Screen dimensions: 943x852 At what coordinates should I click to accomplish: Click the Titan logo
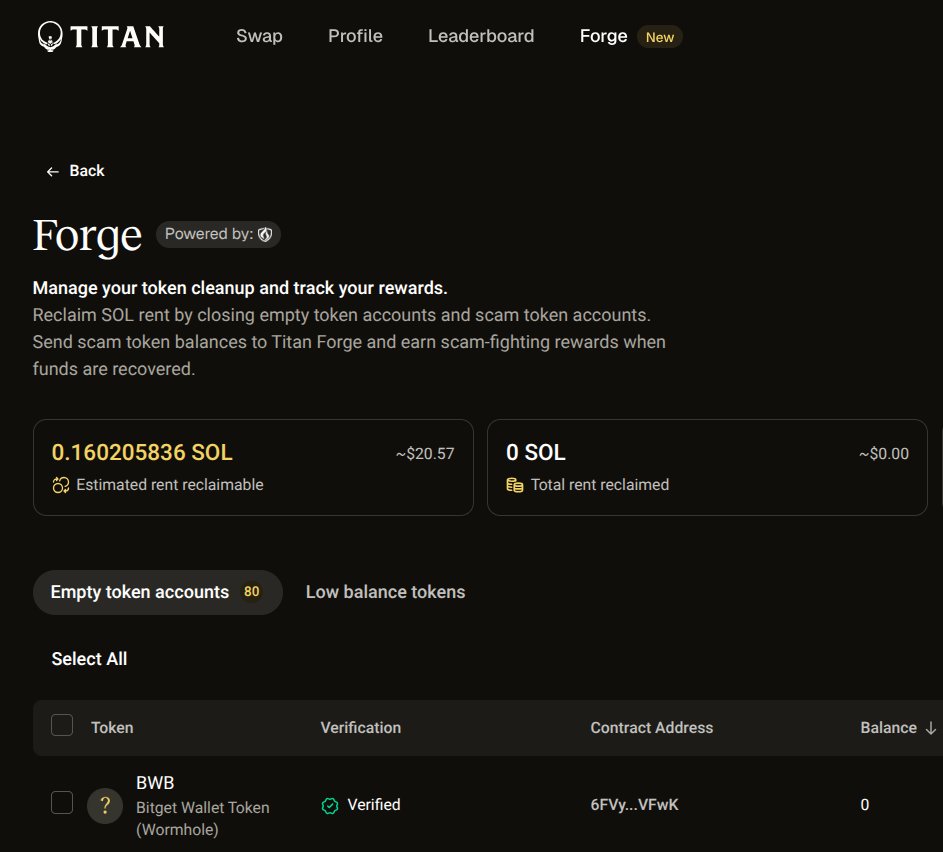tap(100, 37)
